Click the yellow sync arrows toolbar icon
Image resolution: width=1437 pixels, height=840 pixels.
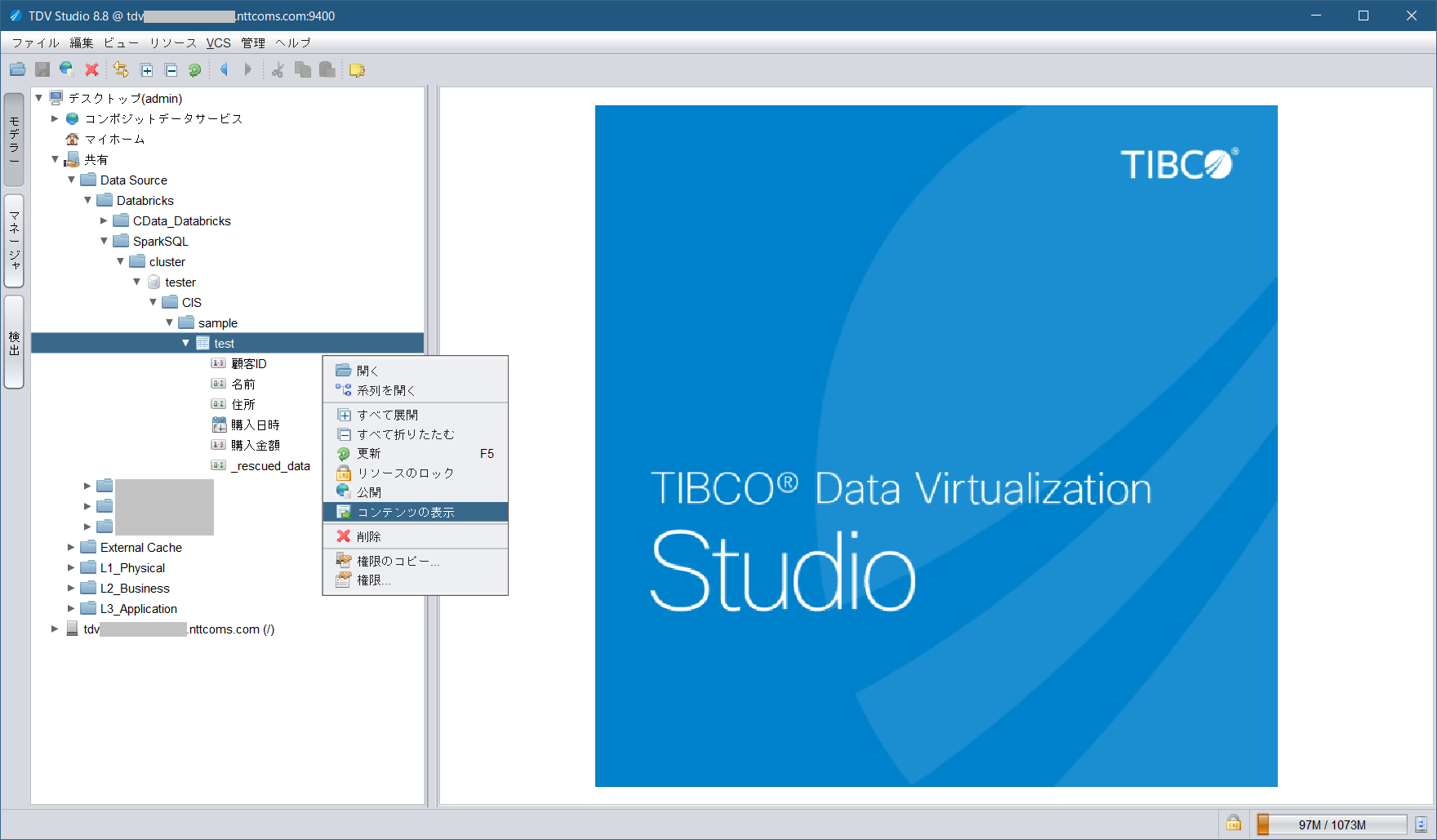(x=121, y=70)
